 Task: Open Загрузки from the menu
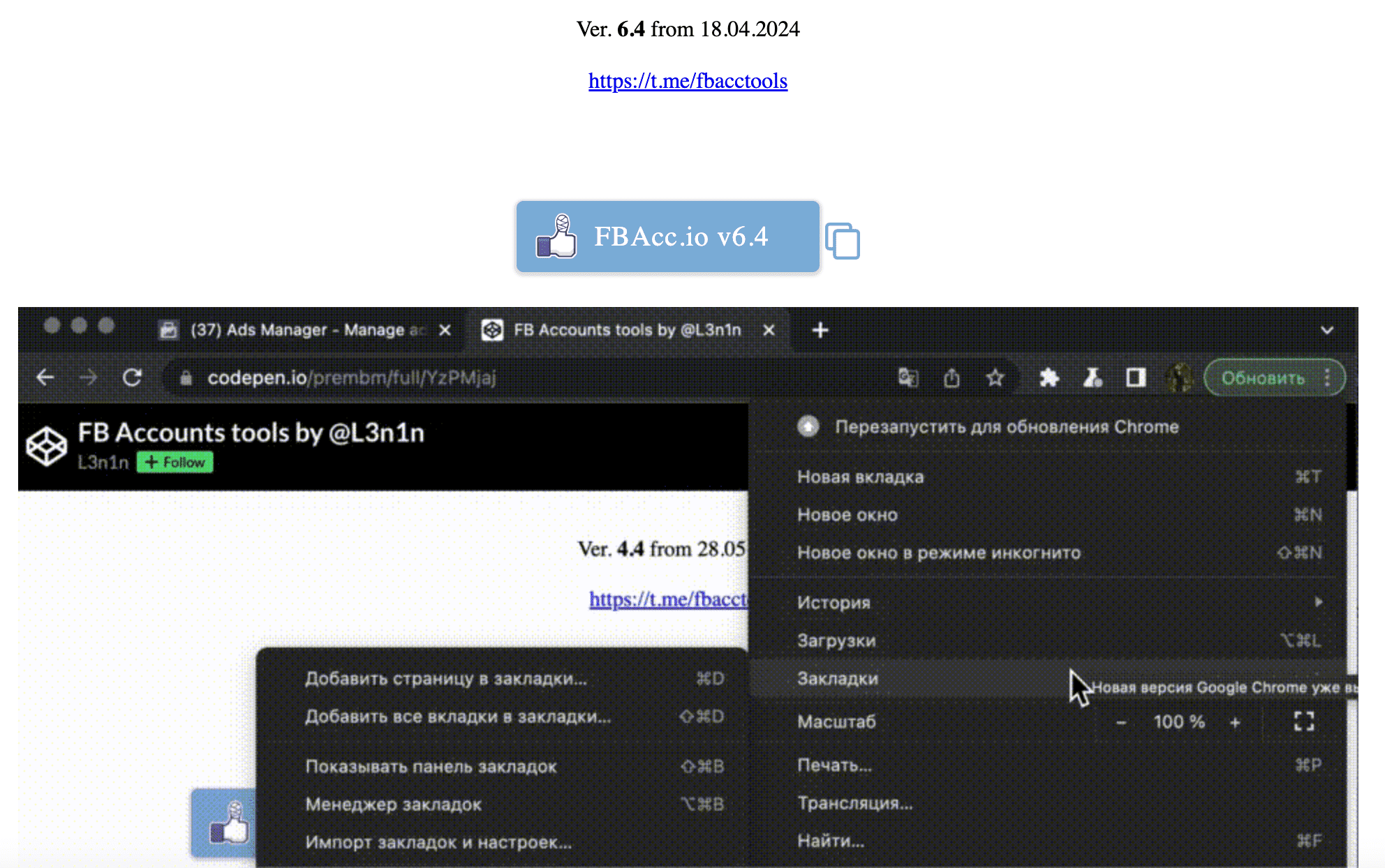(x=1047, y=641)
